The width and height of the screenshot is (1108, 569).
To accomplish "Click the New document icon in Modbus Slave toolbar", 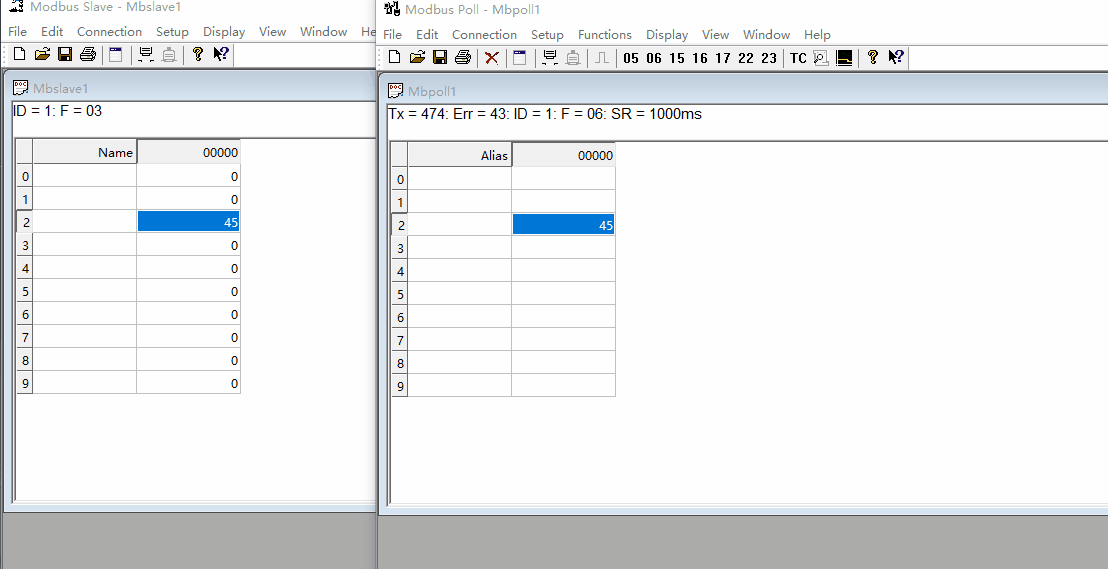I will (x=18, y=54).
